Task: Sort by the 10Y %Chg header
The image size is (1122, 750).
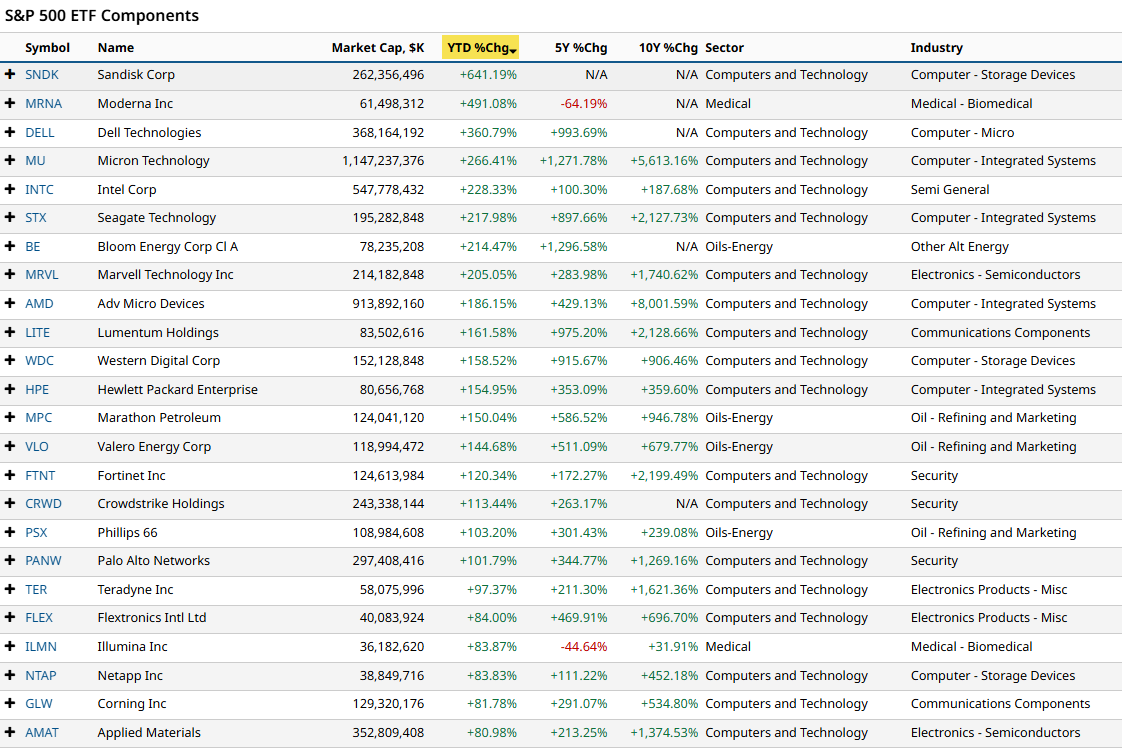Action: pyautogui.click(x=668, y=47)
